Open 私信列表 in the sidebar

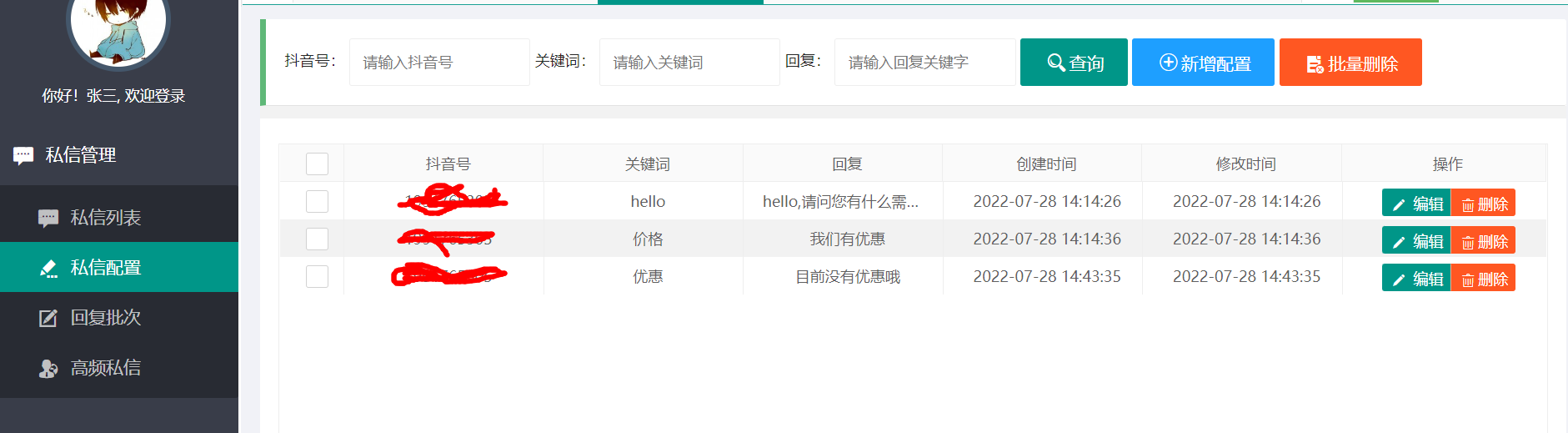105,218
